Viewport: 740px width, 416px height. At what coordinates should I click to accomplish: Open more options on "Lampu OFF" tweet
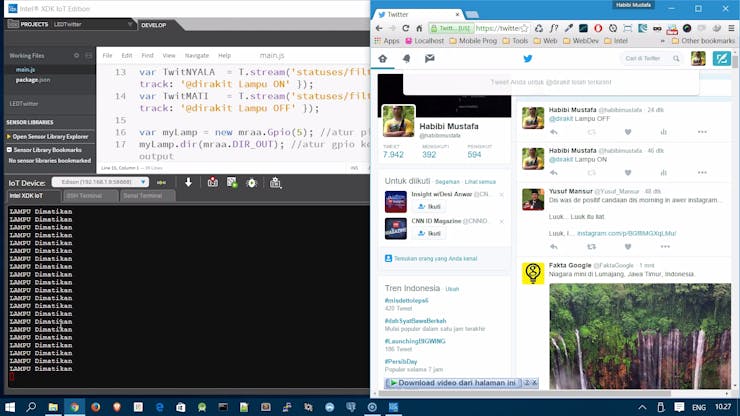[x=702, y=132]
